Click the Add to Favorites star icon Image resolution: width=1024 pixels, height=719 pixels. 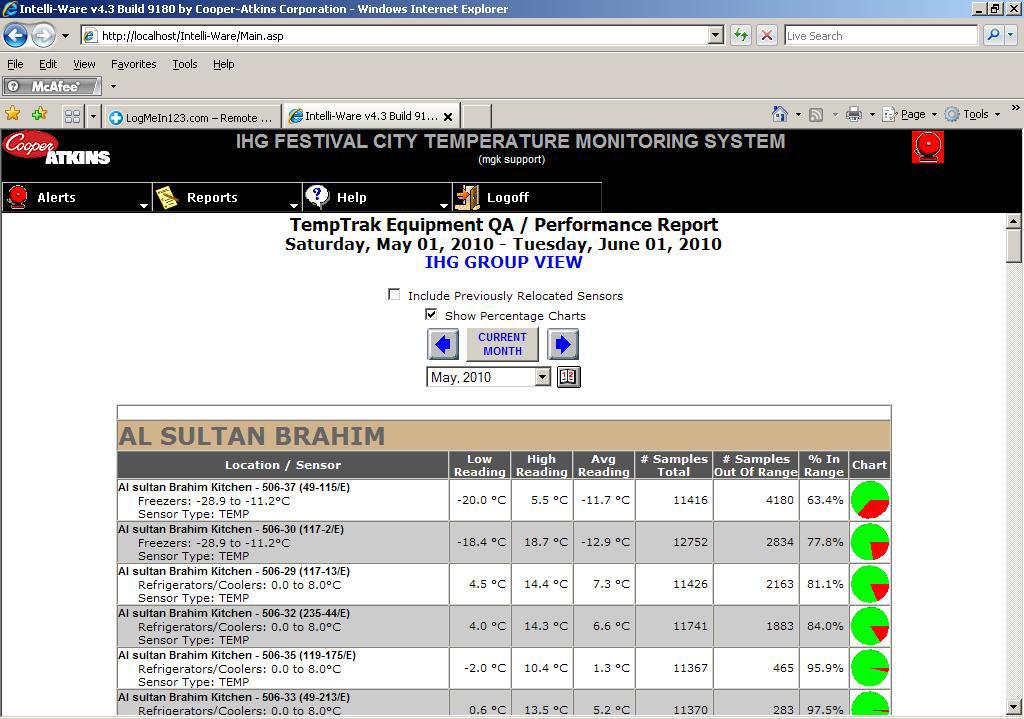39,114
